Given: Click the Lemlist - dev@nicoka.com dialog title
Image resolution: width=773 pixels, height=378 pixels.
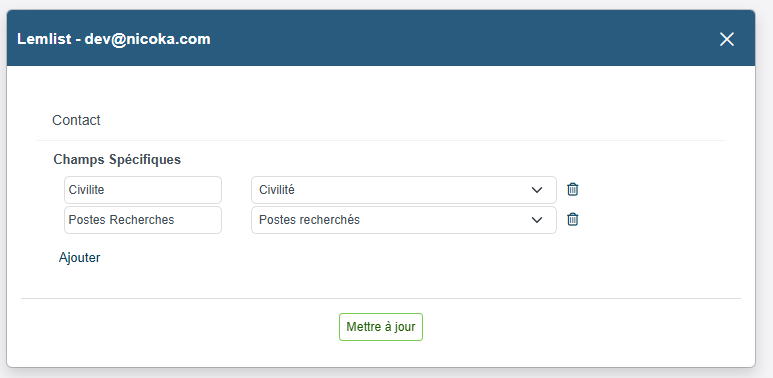Looking at the screenshot, I should coord(114,39).
